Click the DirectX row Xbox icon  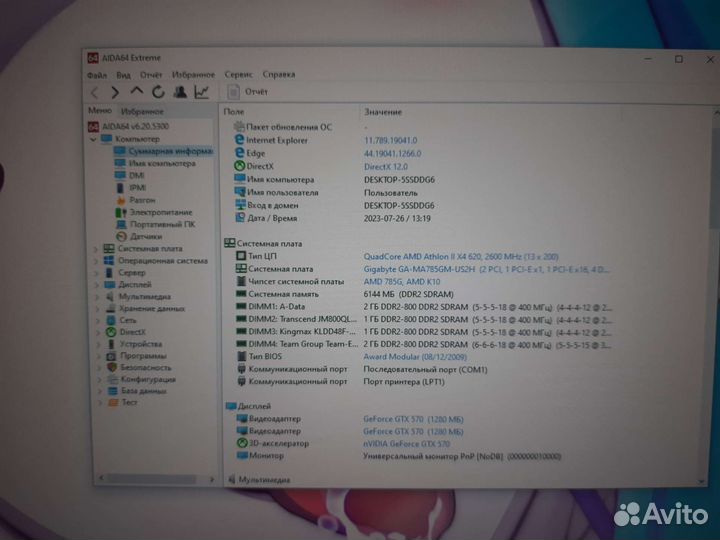(239, 166)
